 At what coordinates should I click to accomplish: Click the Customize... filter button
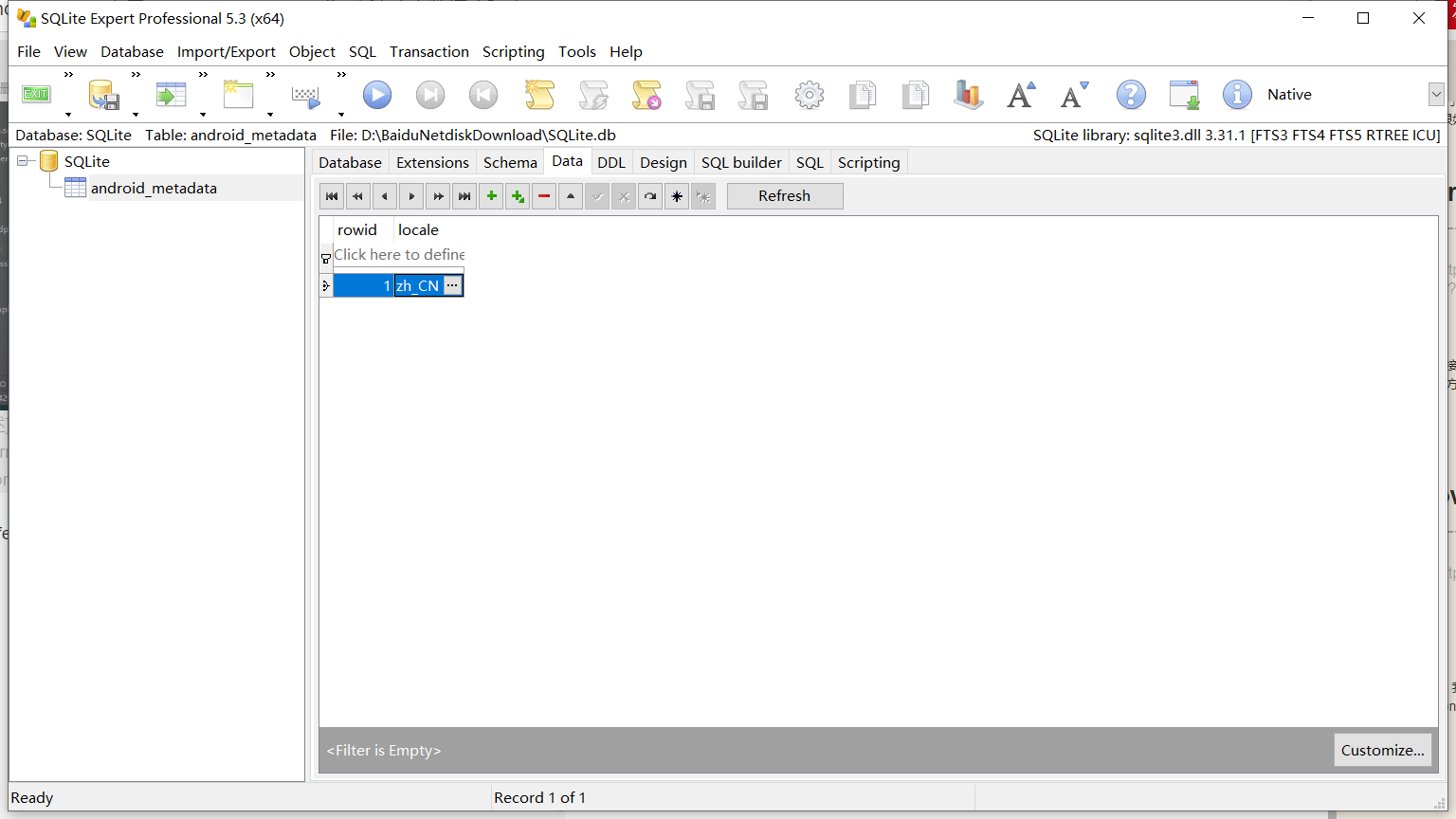(1382, 750)
